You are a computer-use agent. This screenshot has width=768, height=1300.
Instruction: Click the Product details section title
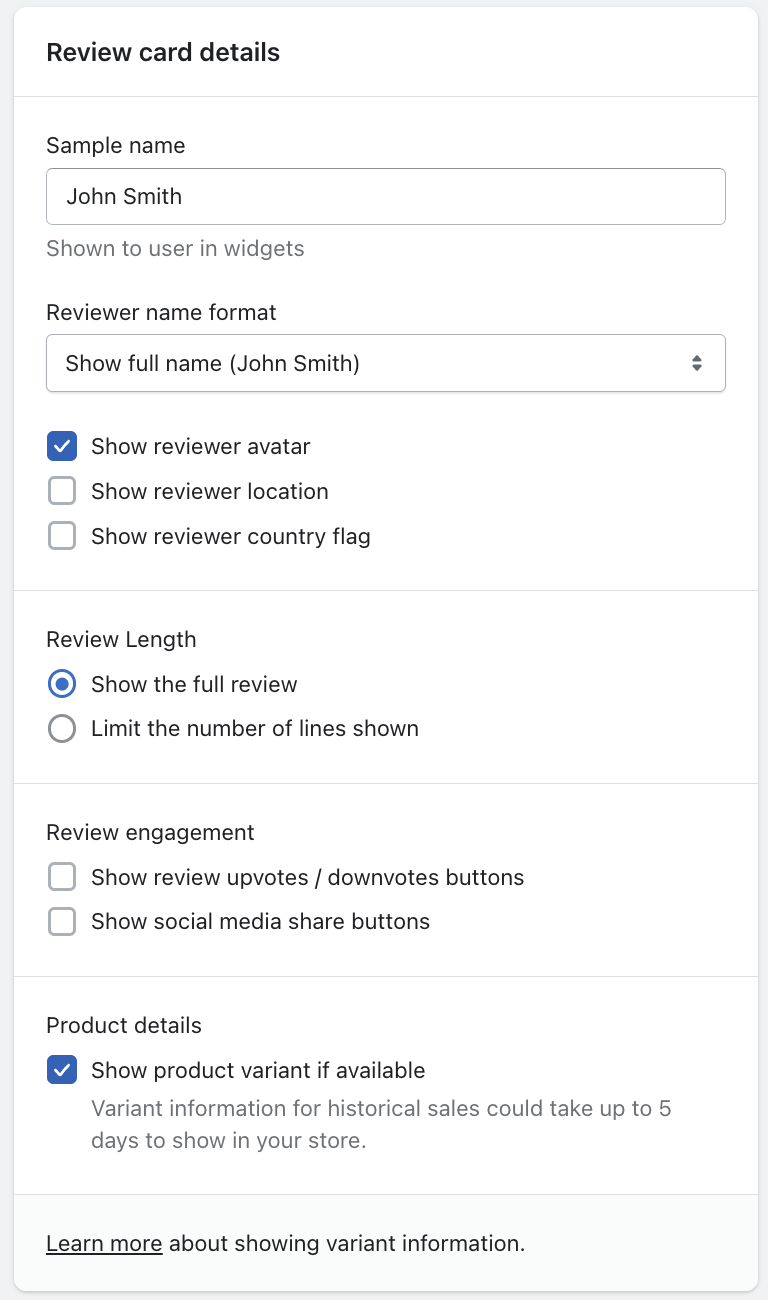coord(124,1025)
